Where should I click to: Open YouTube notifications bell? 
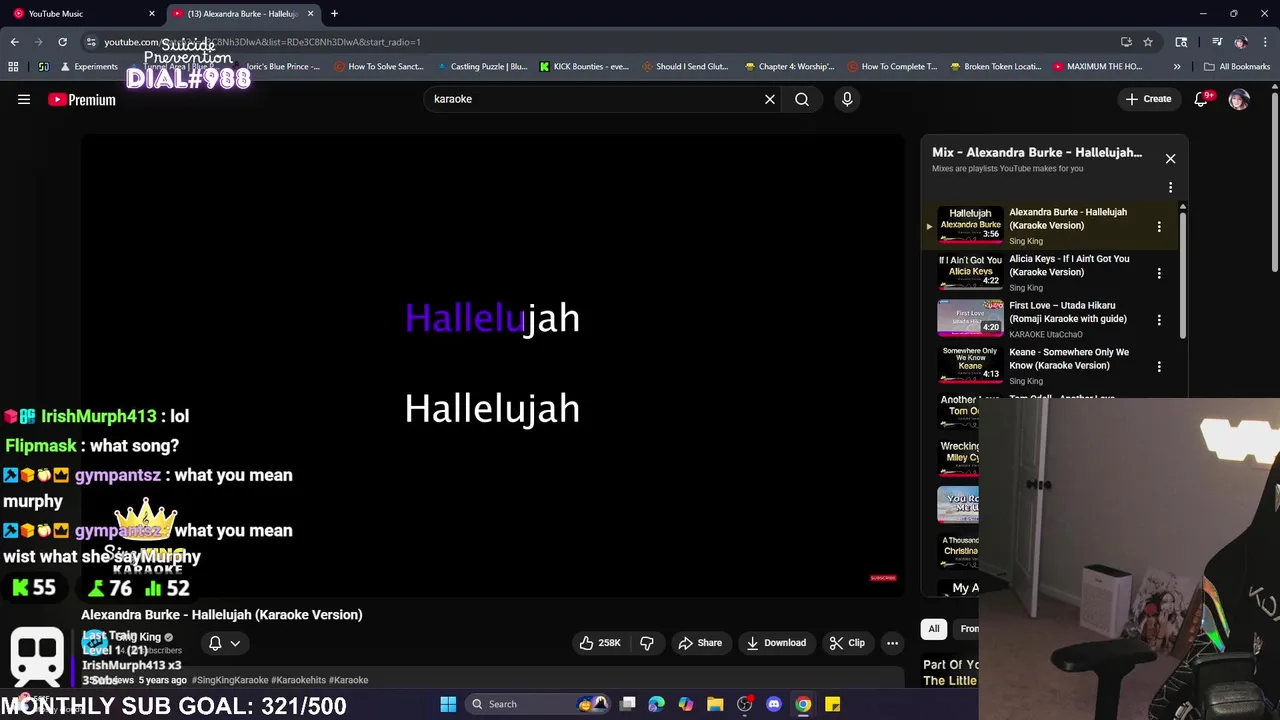(x=1202, y=99)
